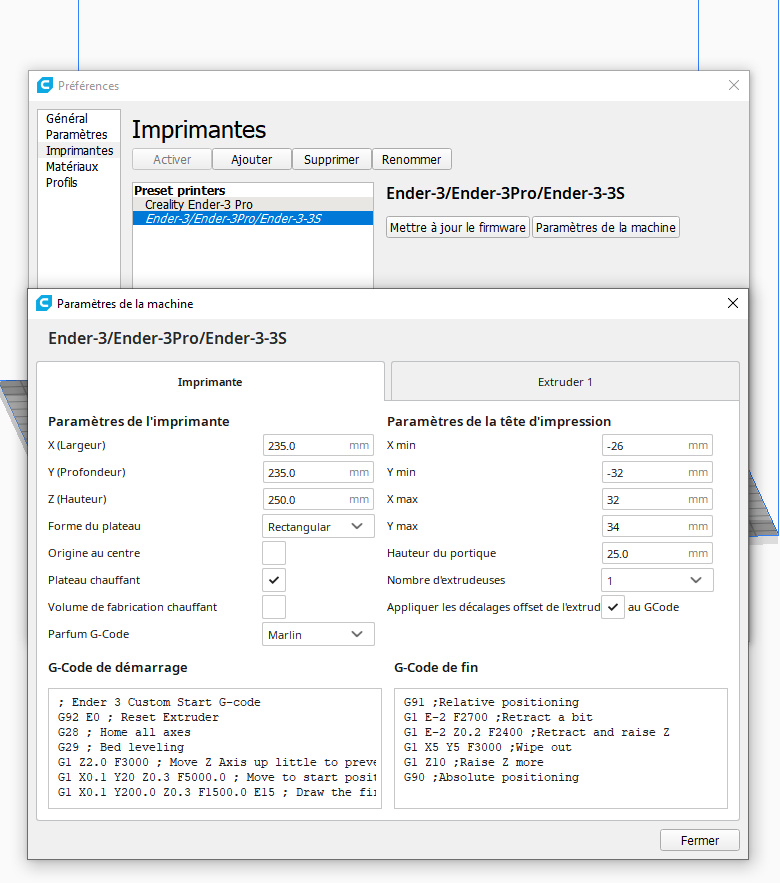
Task: Click the 'G28 ; Home all axes' line
Action: point(124,732)
